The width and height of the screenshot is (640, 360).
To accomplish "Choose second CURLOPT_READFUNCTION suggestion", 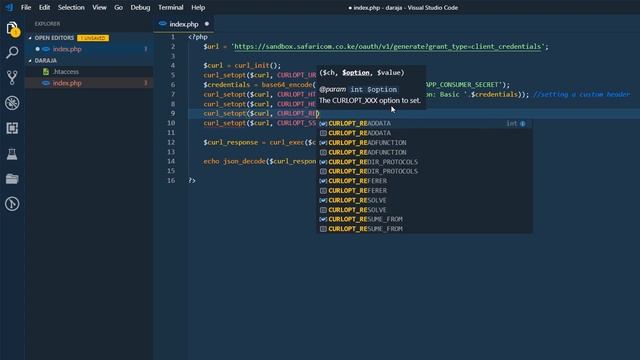I will point(424,152).
